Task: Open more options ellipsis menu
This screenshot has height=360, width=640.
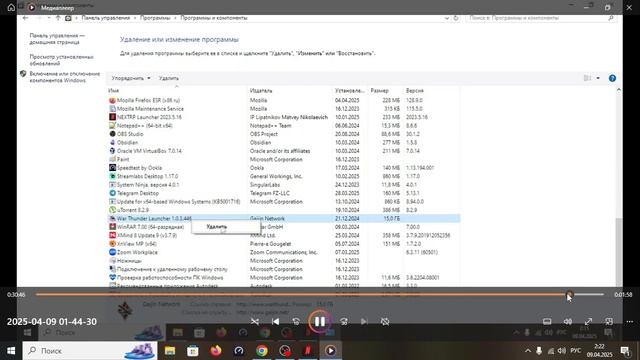Action: pos(630,322)
